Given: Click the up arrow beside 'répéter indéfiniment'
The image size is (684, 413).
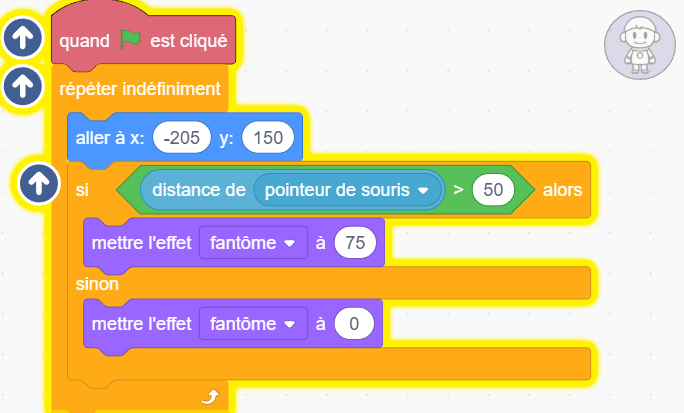Looking at the screenshot, I should 23,86.
